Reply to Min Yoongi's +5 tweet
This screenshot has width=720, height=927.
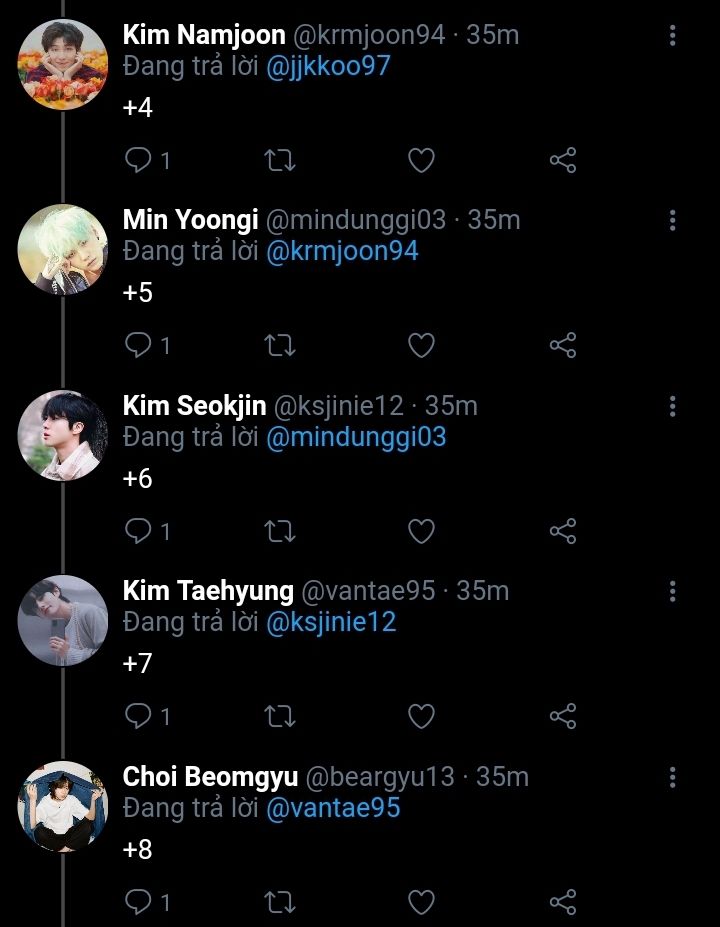click(138, 346)
